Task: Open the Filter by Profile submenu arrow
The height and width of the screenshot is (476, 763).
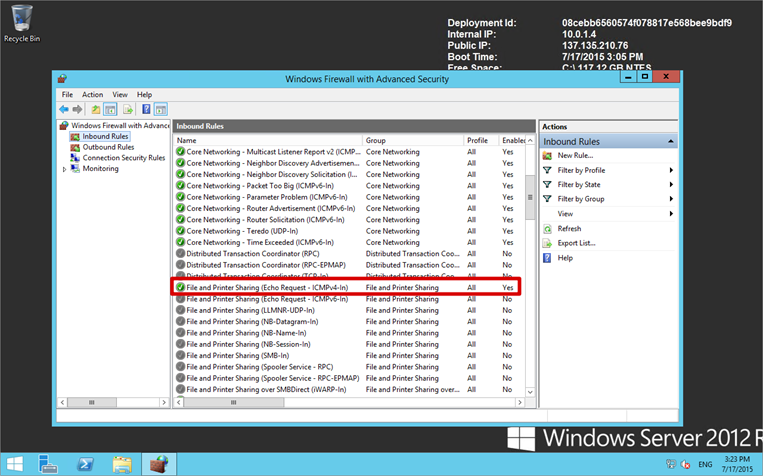Action: point(671,170)
